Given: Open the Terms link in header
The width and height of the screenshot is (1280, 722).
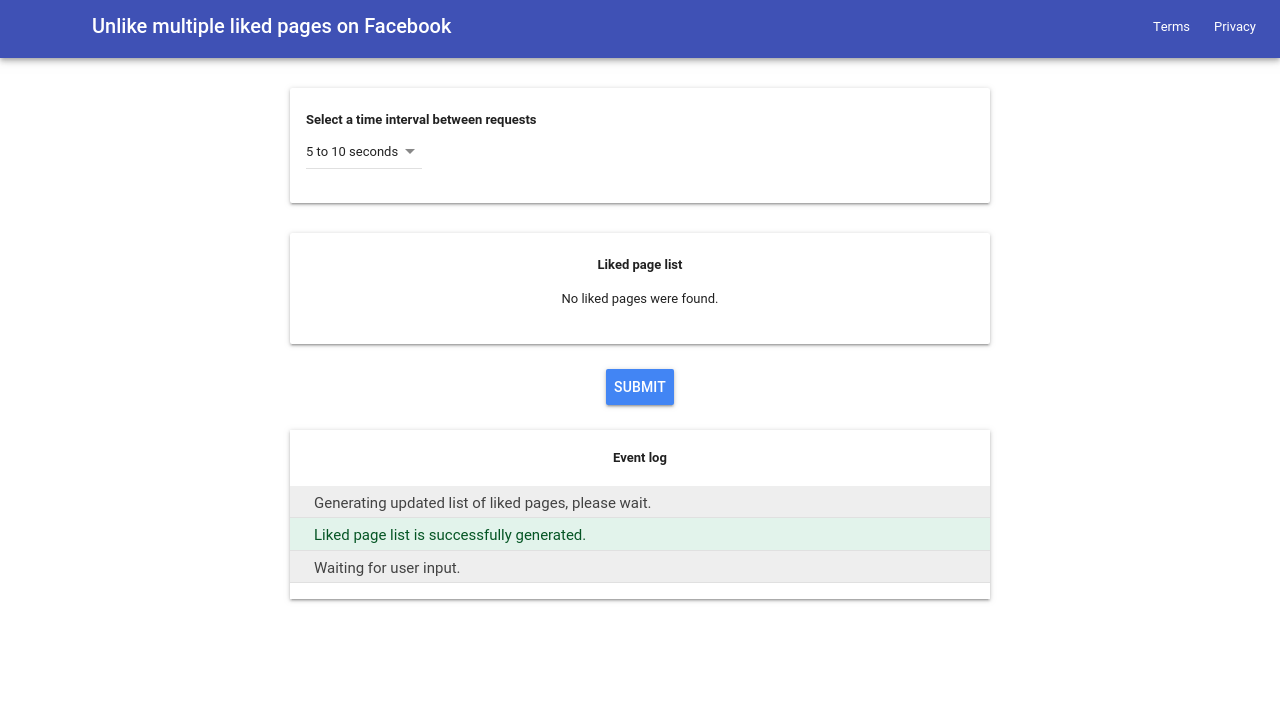Looking at the screenshot, I should (x=1170, y=27).
